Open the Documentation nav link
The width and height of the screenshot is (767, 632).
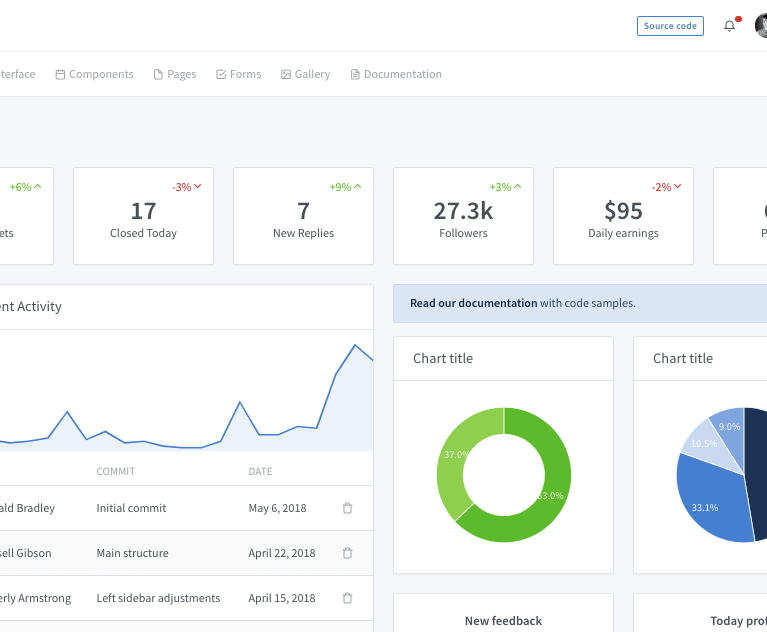click(396, 74)
